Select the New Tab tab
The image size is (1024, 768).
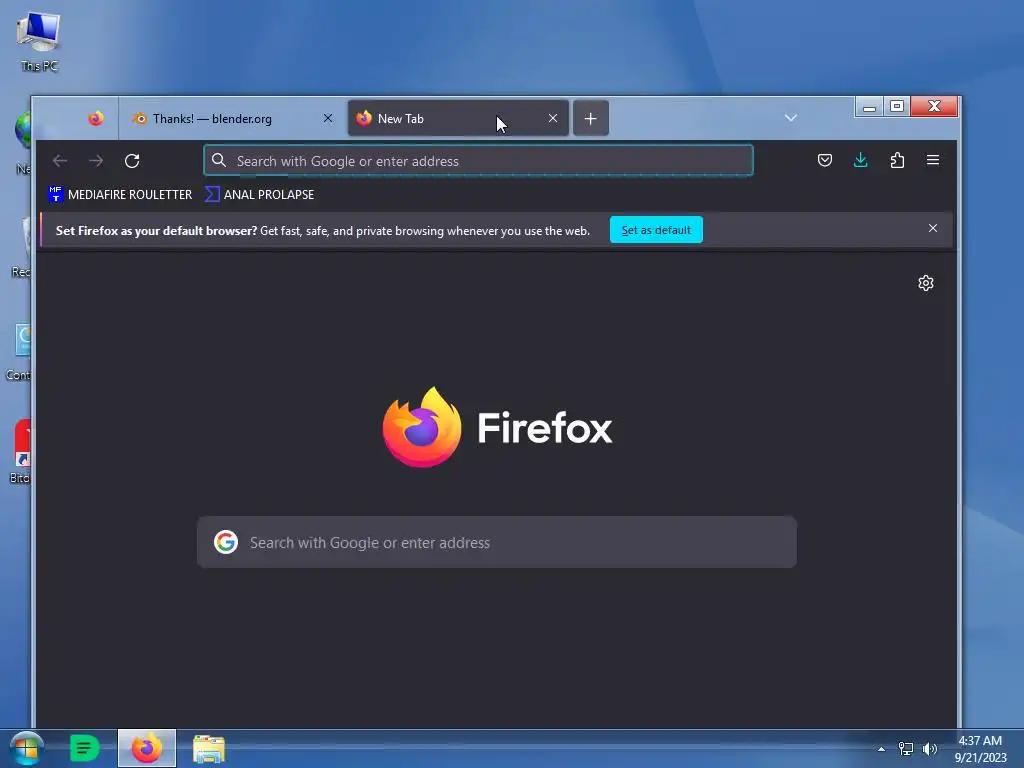click(458, 118)
